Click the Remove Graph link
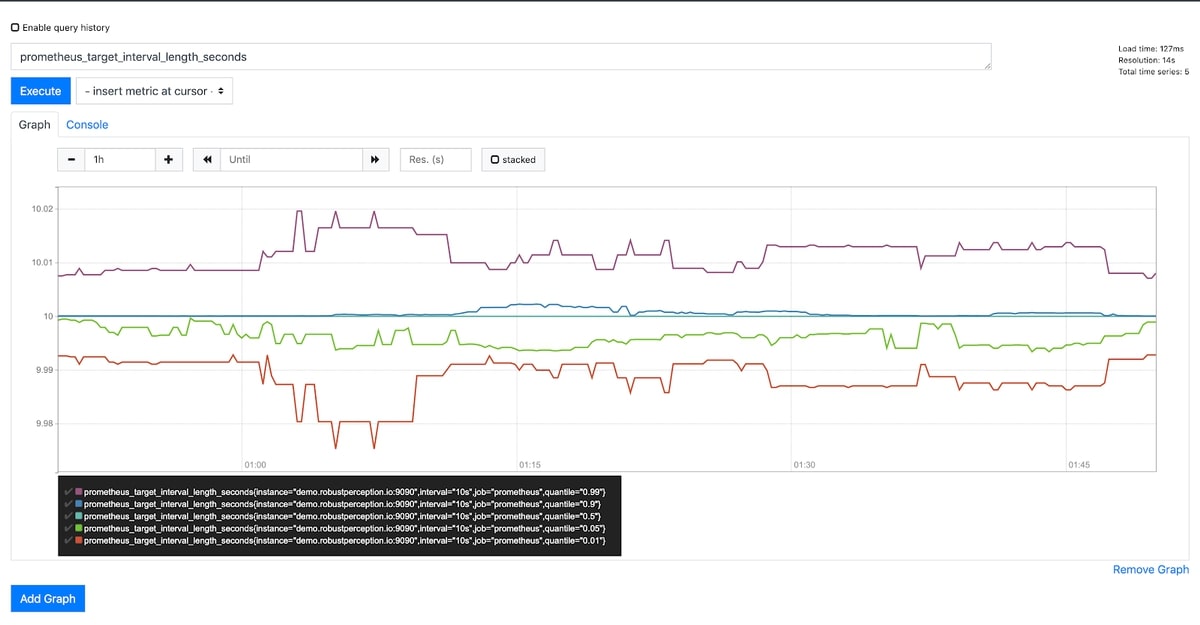Screen dimensions: 1200x625 1150,569
